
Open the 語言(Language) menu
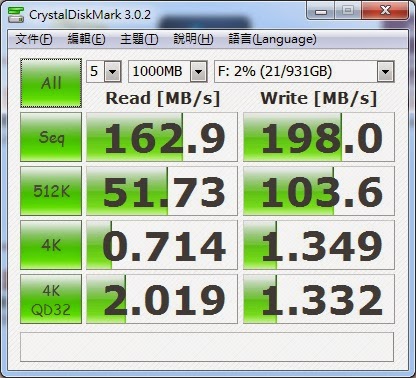click(x=272, y=40)
